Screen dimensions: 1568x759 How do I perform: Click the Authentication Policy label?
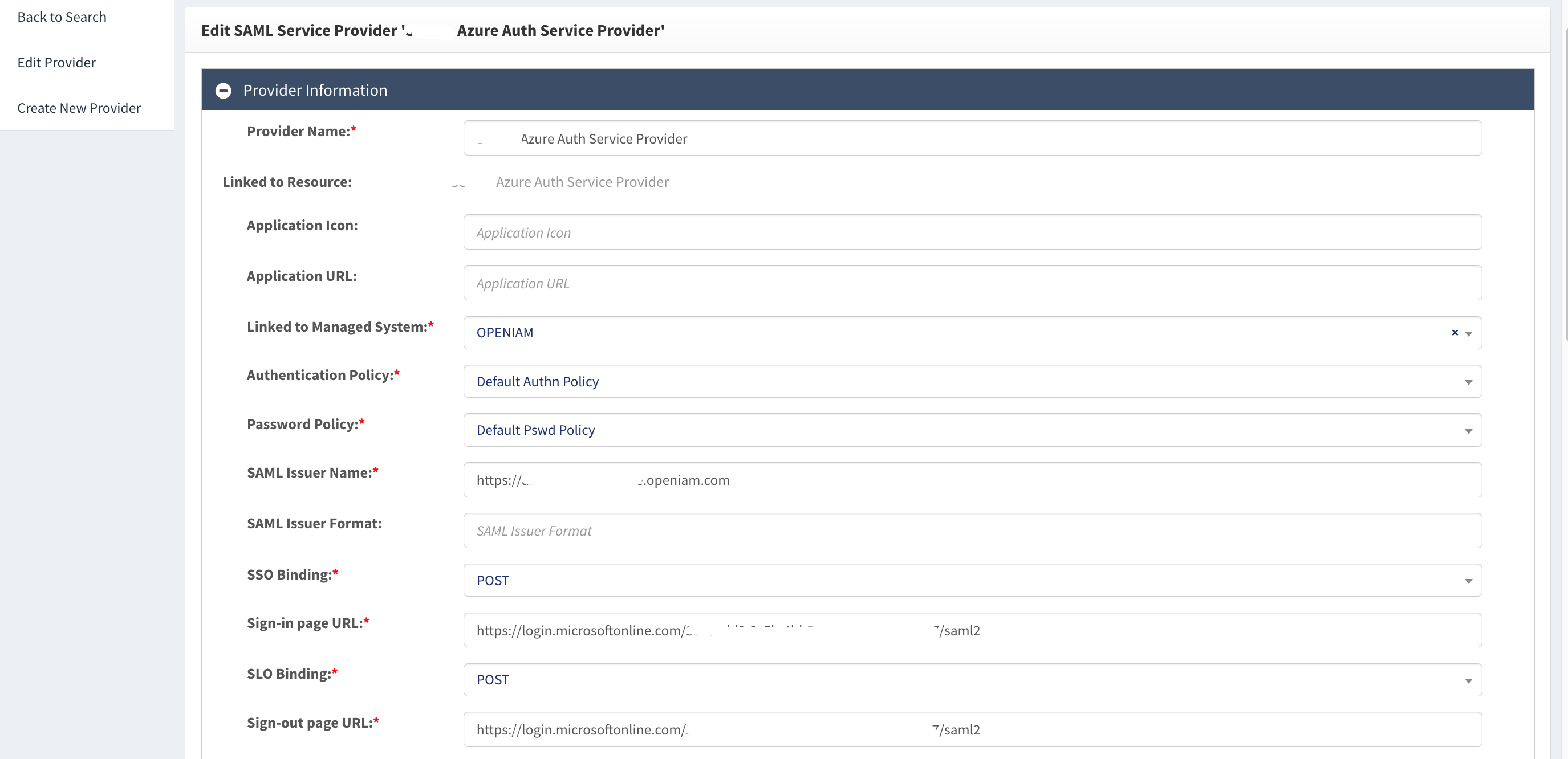(x=323, y=376)
